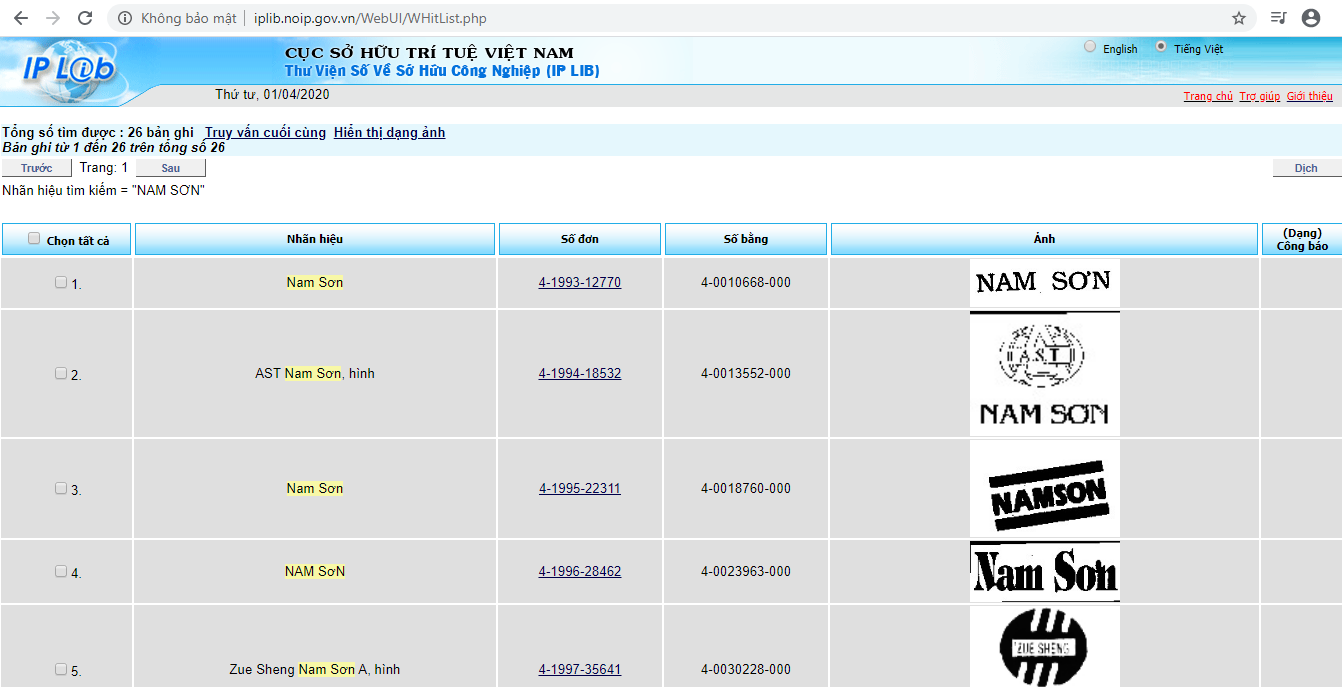This screenshot has height=687, width=1342.
Task: Select the English language radio button
Action: pyautogui.click(x=1090, y=46)
